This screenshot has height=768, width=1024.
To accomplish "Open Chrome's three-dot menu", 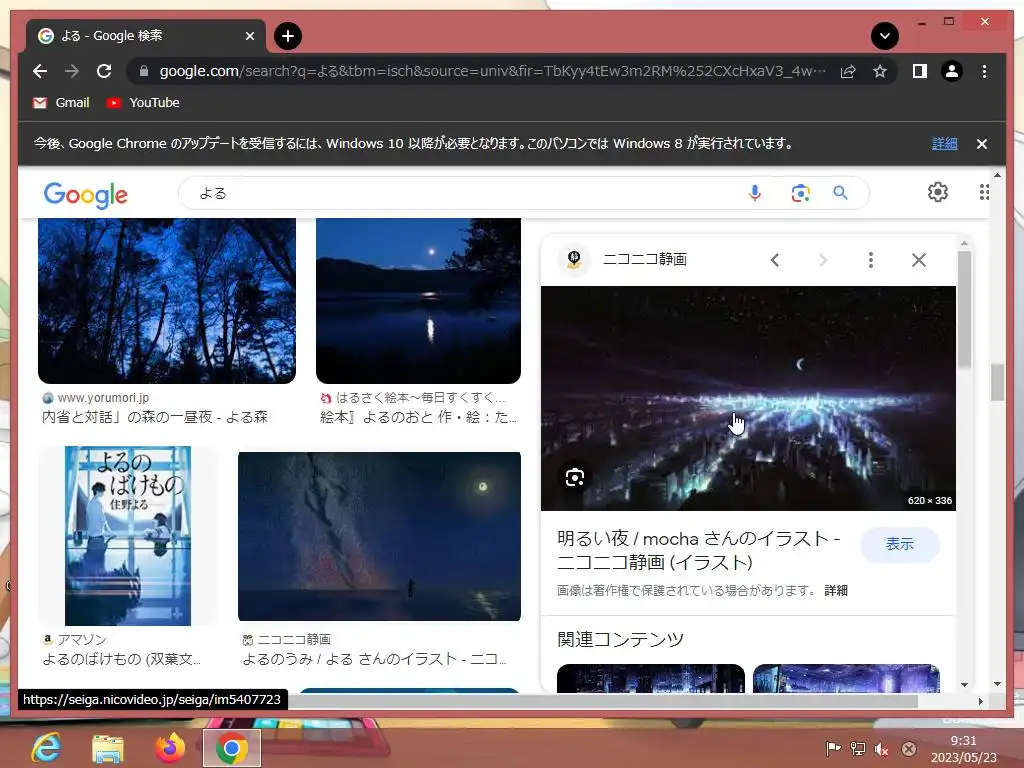I will pyautogui.click(x=984, y=71).
